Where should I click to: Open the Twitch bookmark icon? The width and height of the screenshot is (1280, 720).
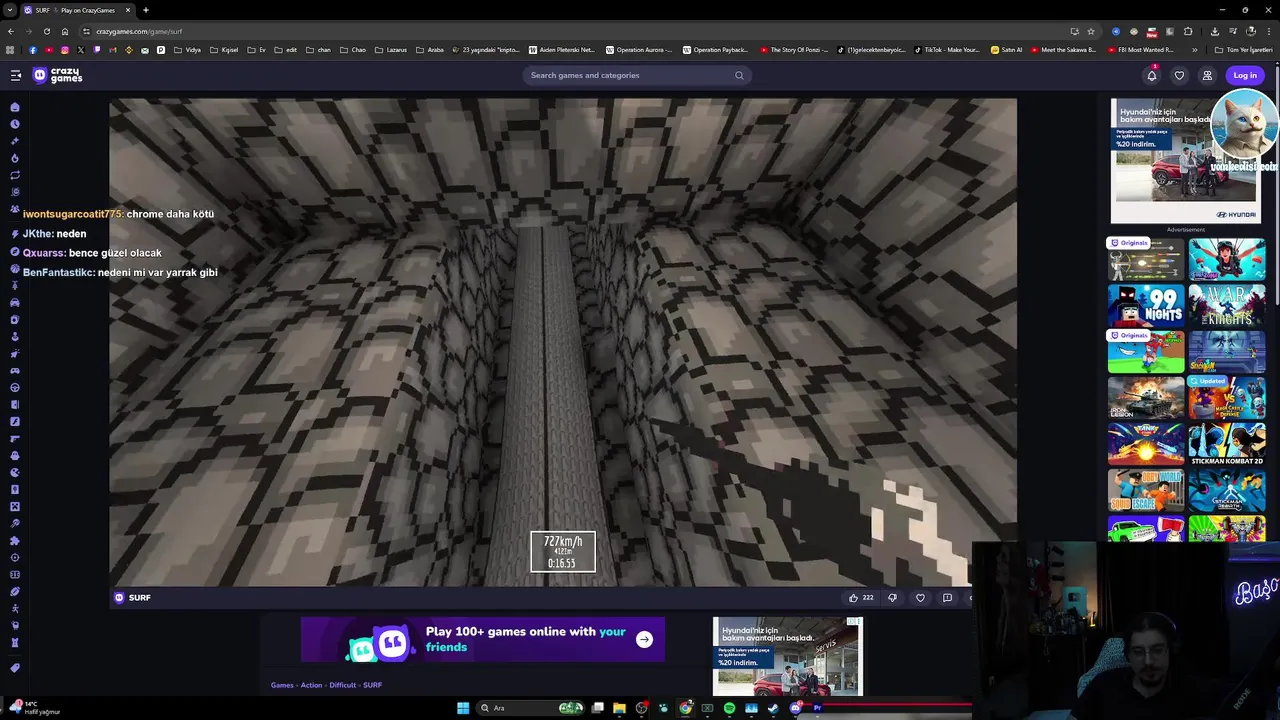click(x=97, y=50)
